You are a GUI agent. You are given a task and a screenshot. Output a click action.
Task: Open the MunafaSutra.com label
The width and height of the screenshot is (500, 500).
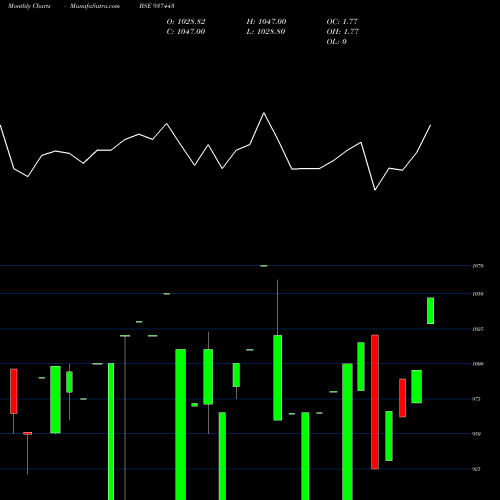pyautogui.click(x=95, y=6)
